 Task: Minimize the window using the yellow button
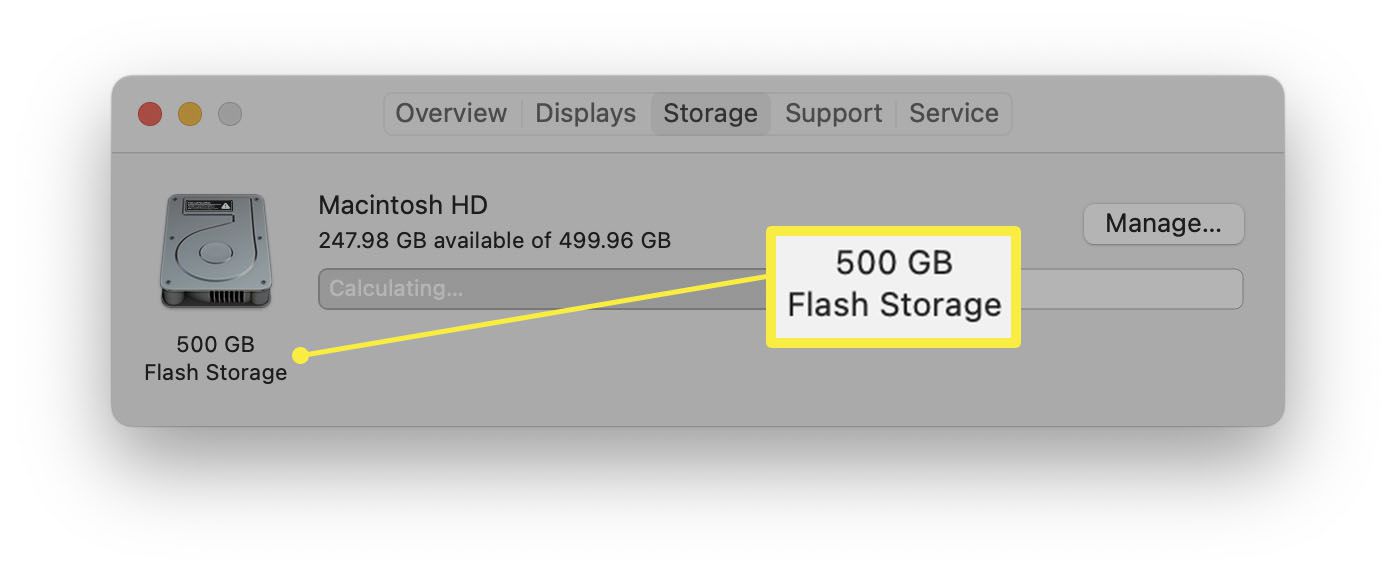point(190,114)
